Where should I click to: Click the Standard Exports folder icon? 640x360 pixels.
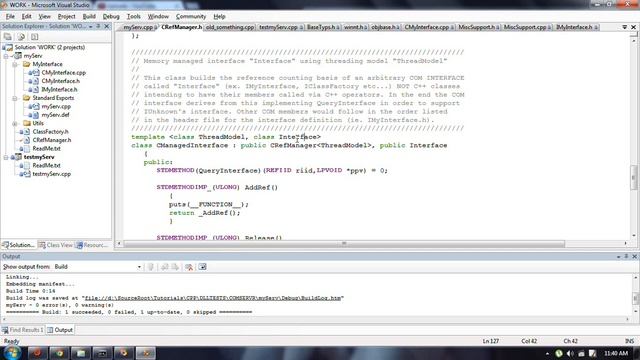point(27,98)
